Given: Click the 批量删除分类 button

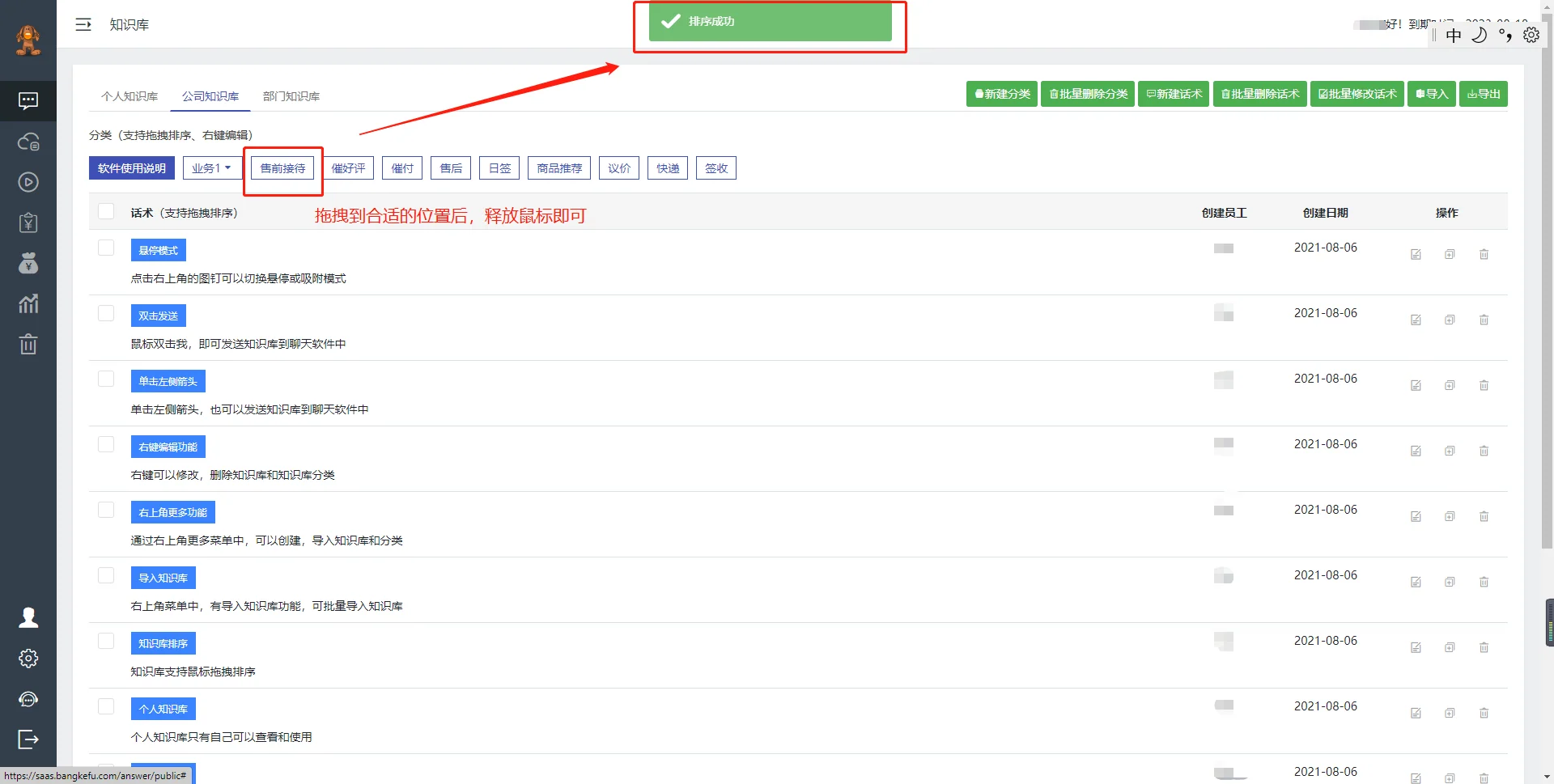Looking at the screenshot, I should pos(1088,94).
